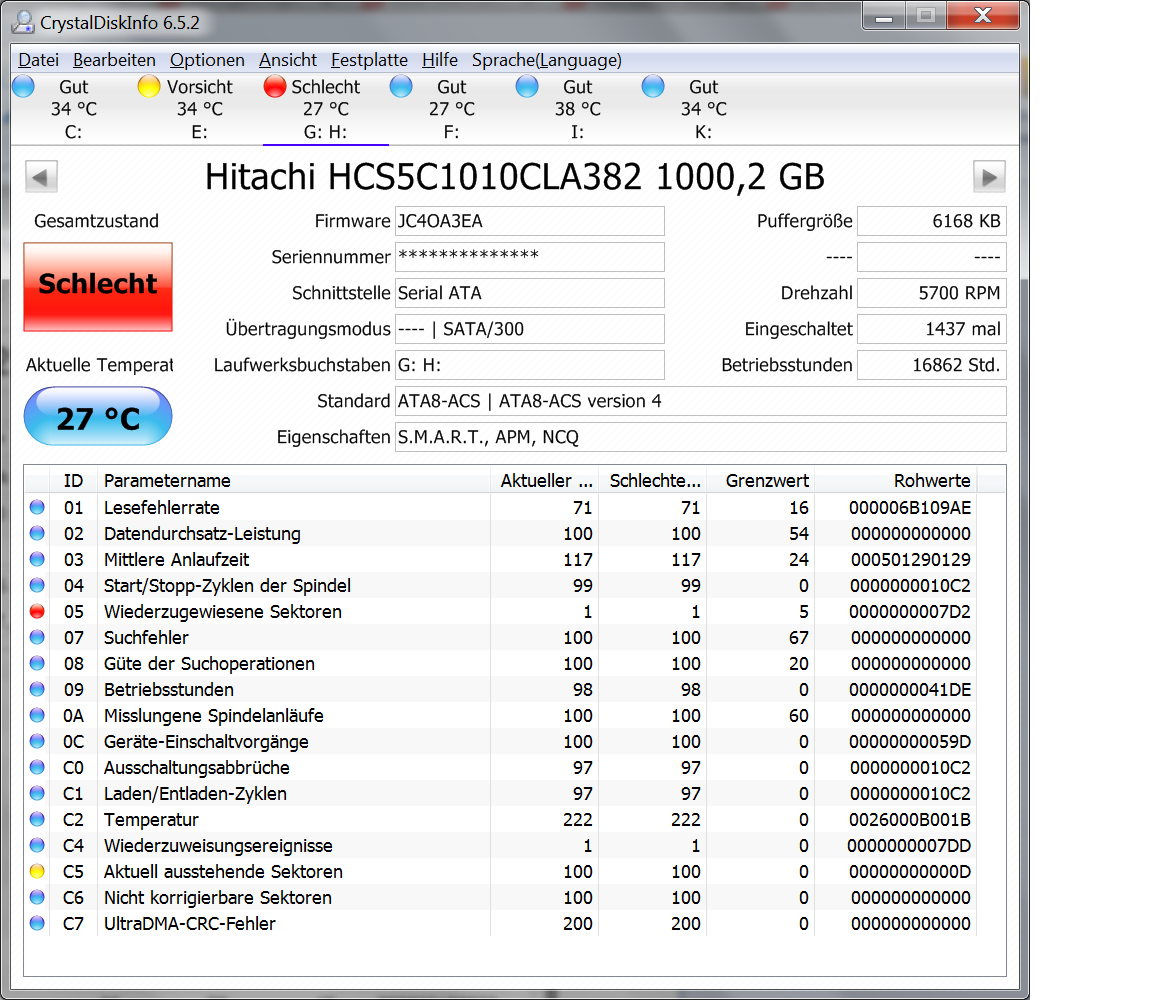Select the Geräte-Einschaltvorgänge row

pyautogui.click(x=501, y=741)
